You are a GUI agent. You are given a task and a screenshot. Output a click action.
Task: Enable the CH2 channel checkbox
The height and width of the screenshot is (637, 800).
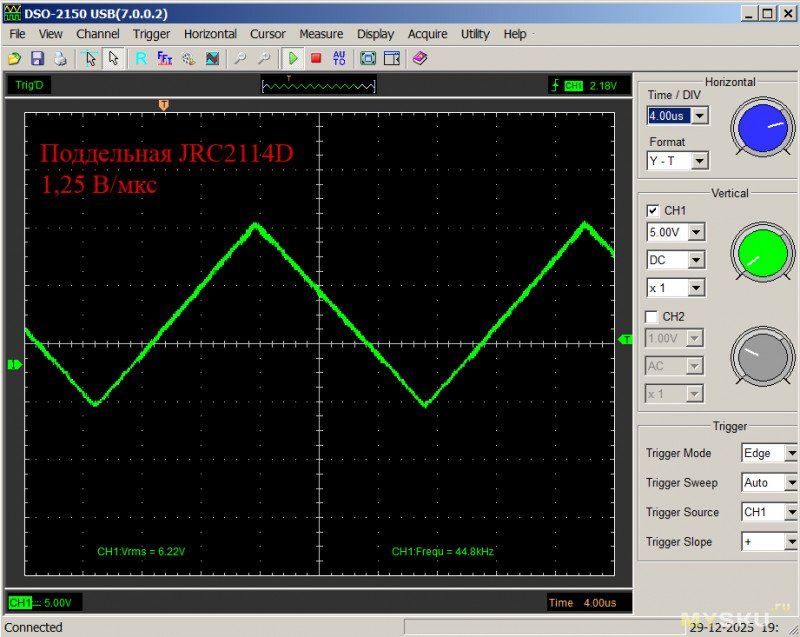(653, 317)
